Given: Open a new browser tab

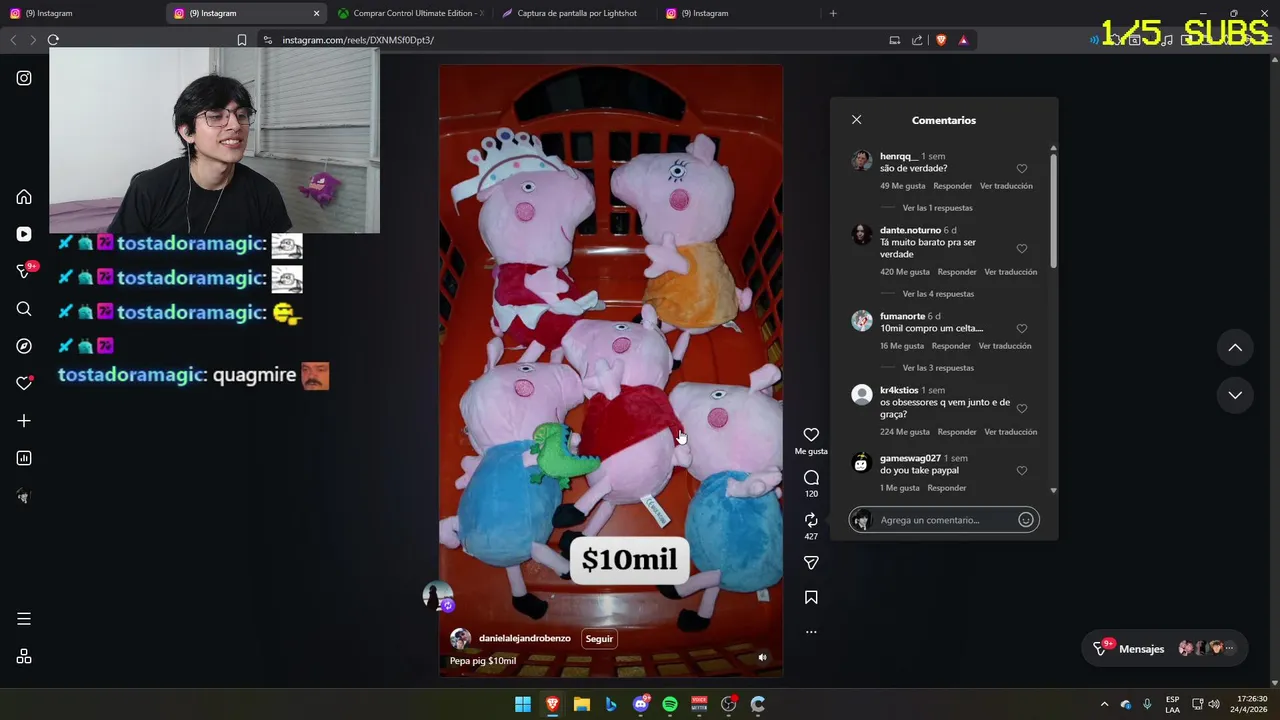Looking at the screenshot, I should click(x=833, y=13).
